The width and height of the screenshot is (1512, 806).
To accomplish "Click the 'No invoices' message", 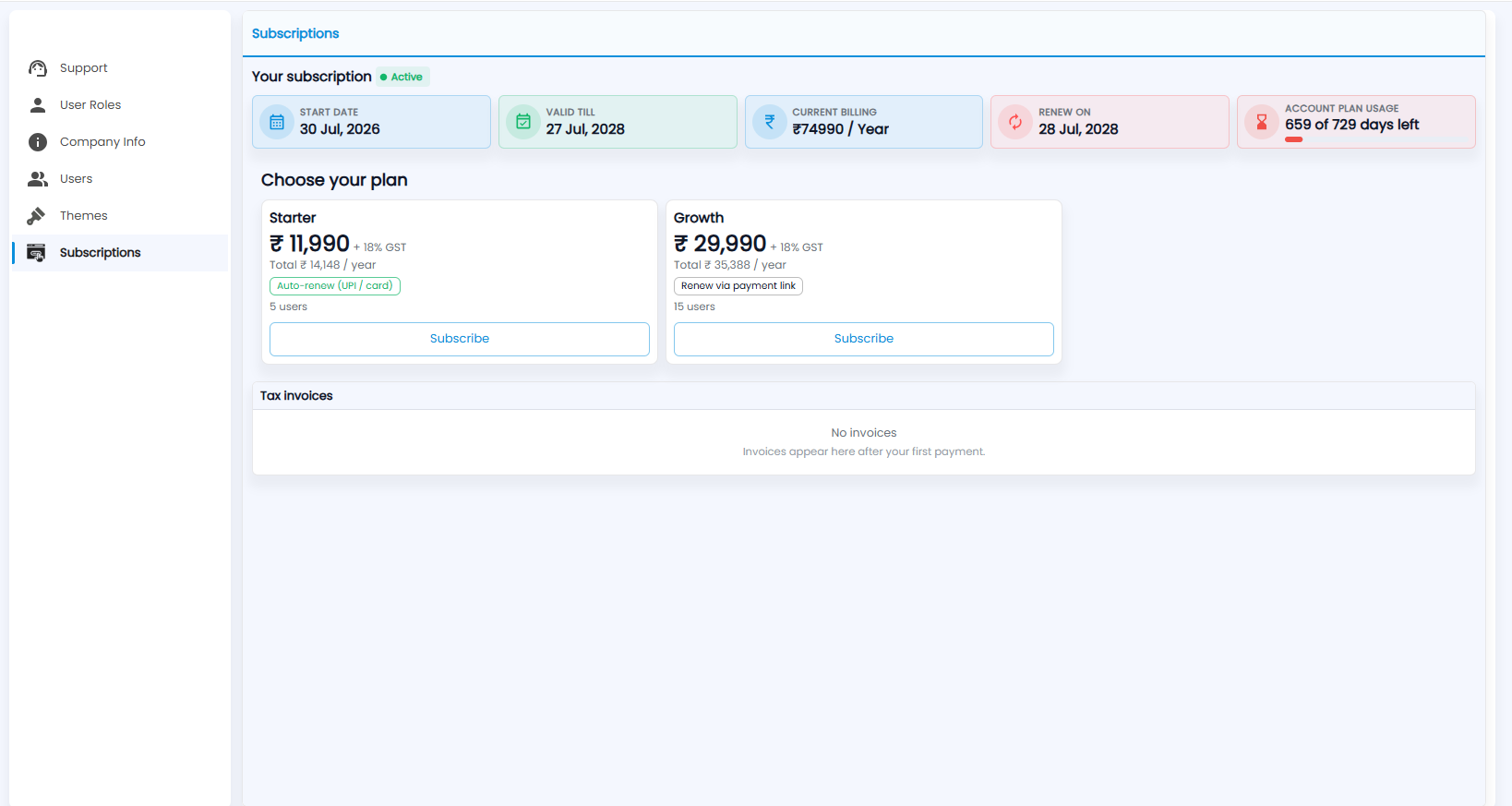I will click(x=864, y=433).
